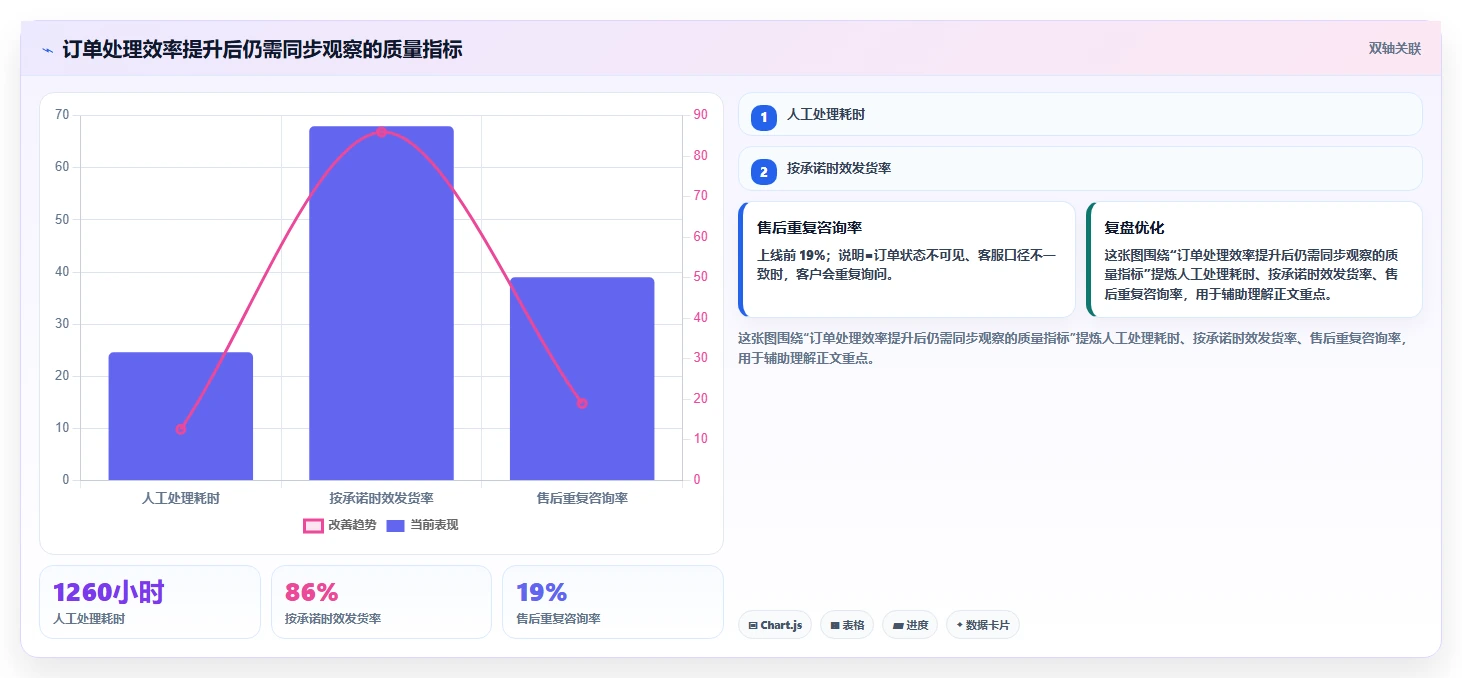This screenshot has width=1462, height=678.
Task: Click the lightning icon beside the title
Action: (x=47, y=49)
